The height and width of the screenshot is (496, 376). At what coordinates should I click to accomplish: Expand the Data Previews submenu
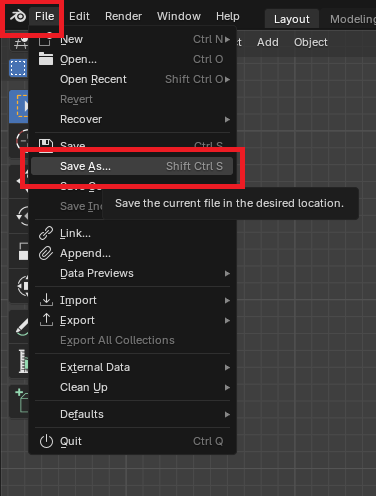[133, 273]
